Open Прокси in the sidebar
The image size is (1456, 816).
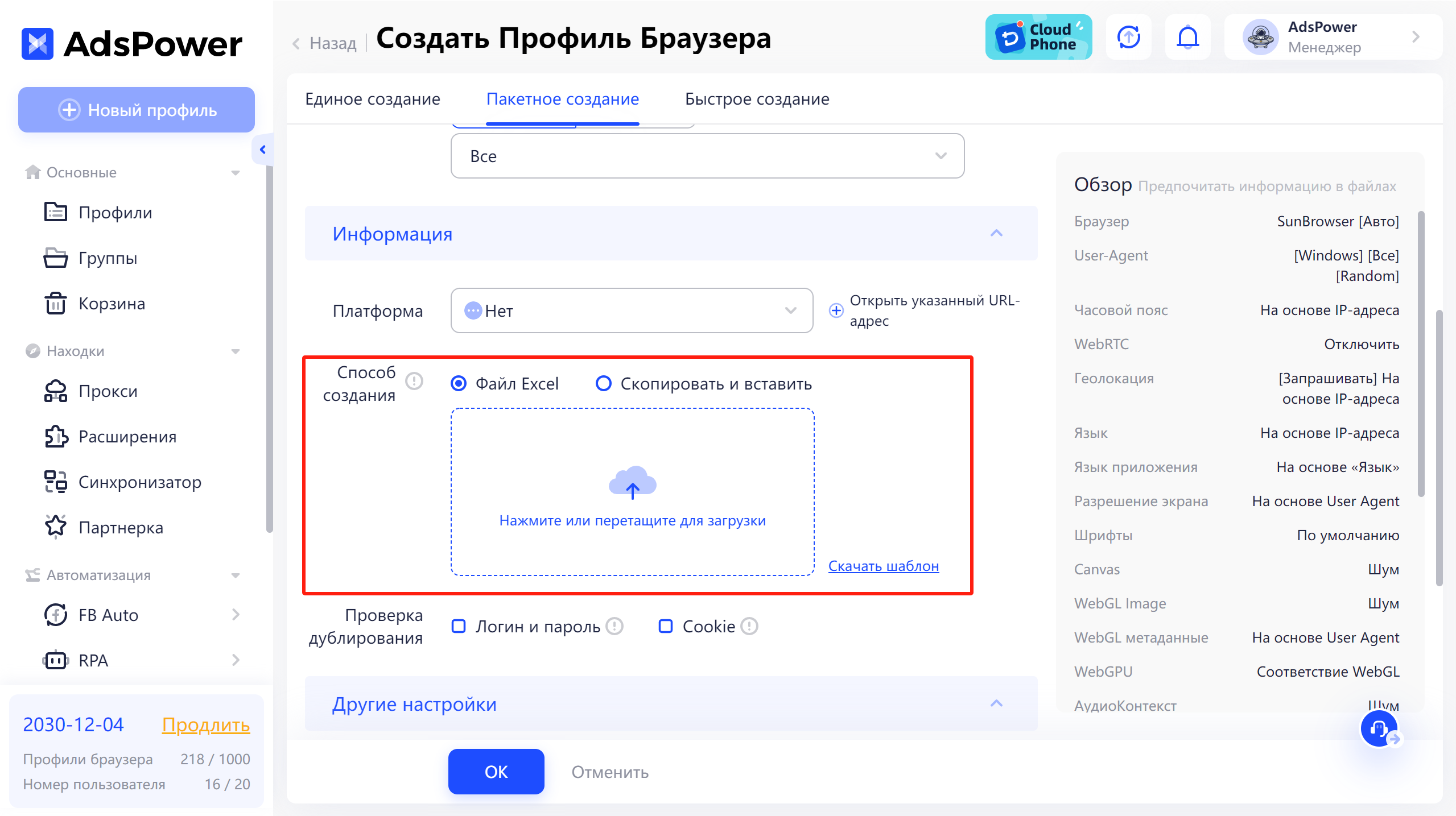coord(91,391)
